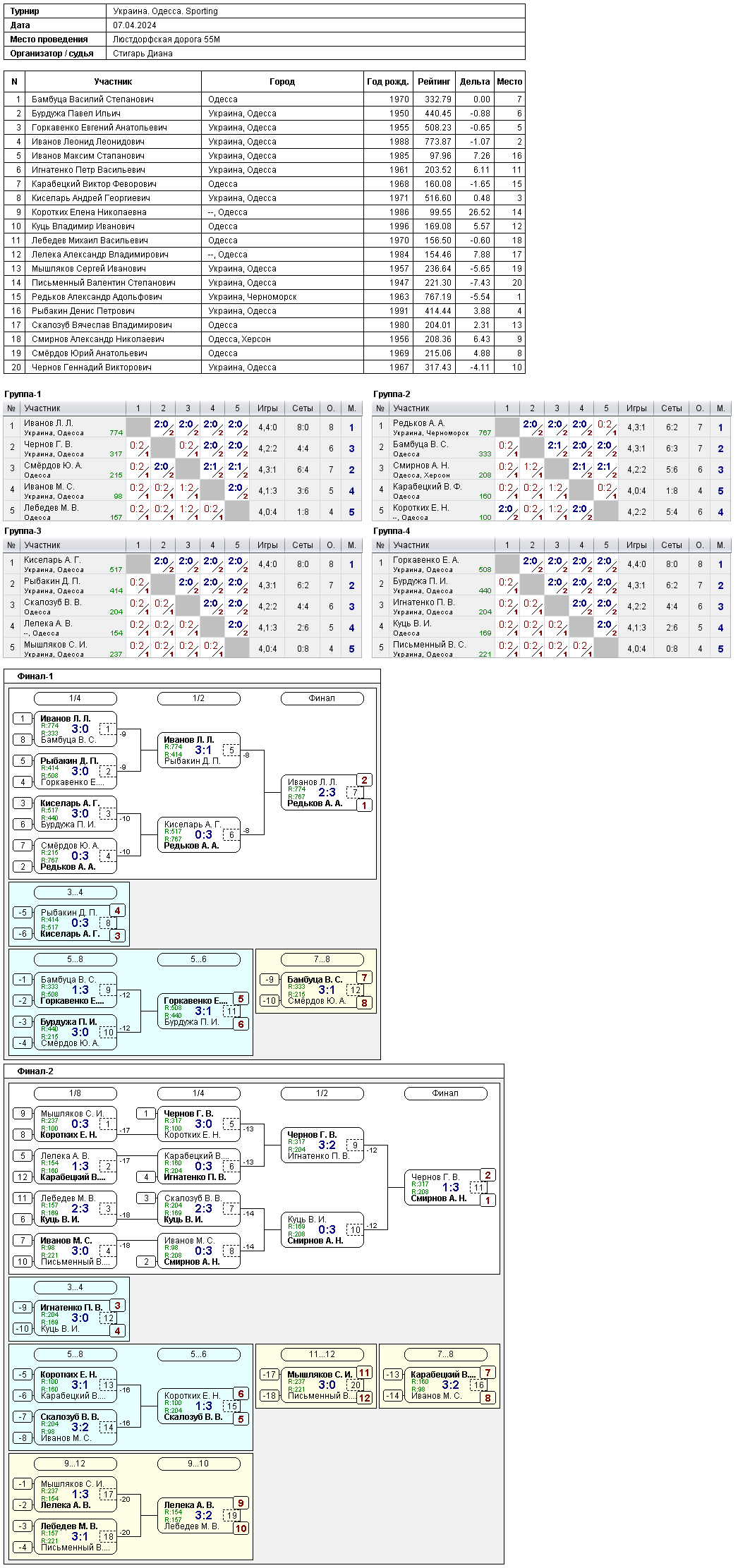
Task: Select the '1/4' round header in Финал-1
Action: (75, 698)
